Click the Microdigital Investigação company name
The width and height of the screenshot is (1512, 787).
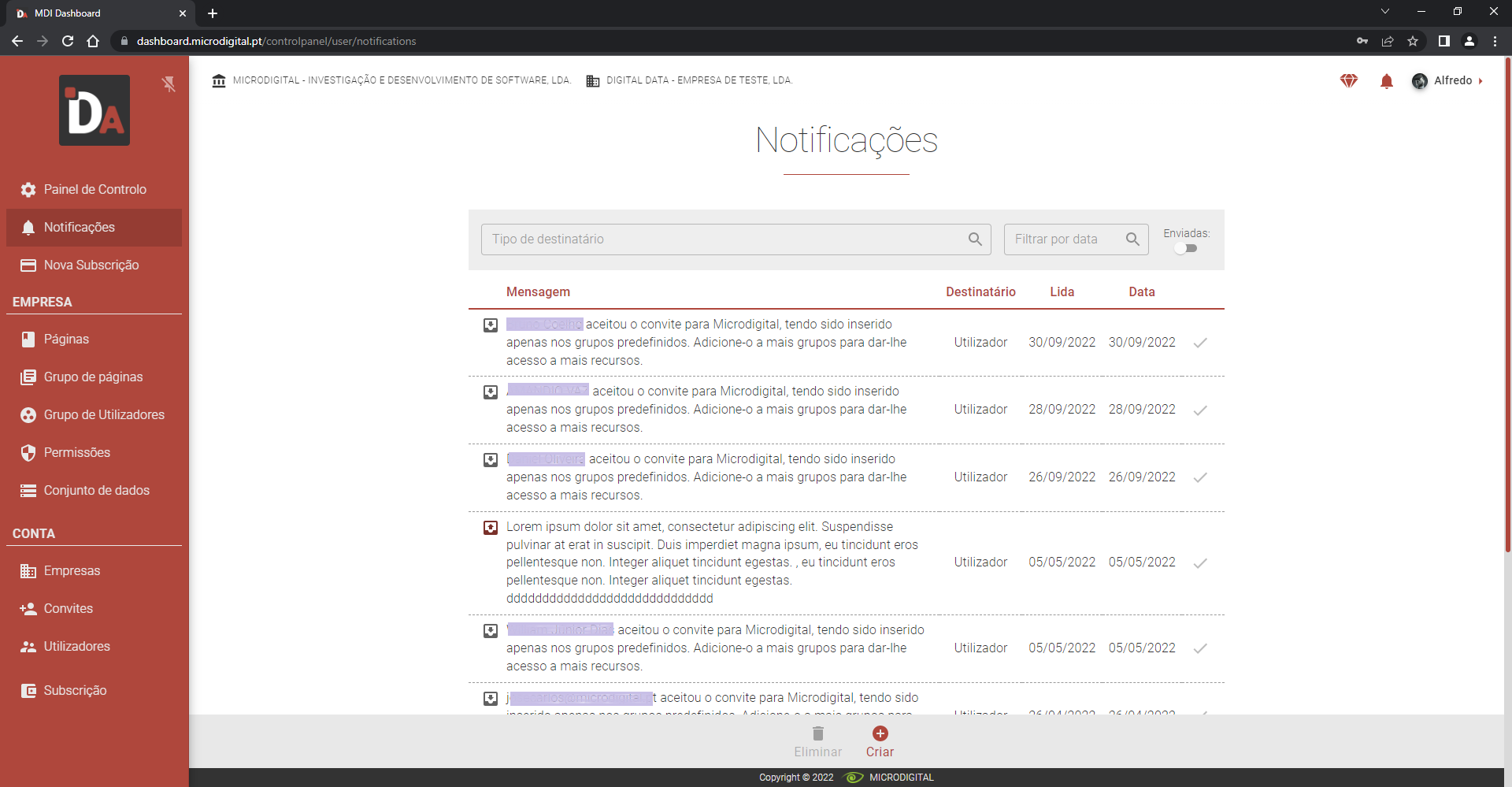pyautogui.click(x=402, y=80)
